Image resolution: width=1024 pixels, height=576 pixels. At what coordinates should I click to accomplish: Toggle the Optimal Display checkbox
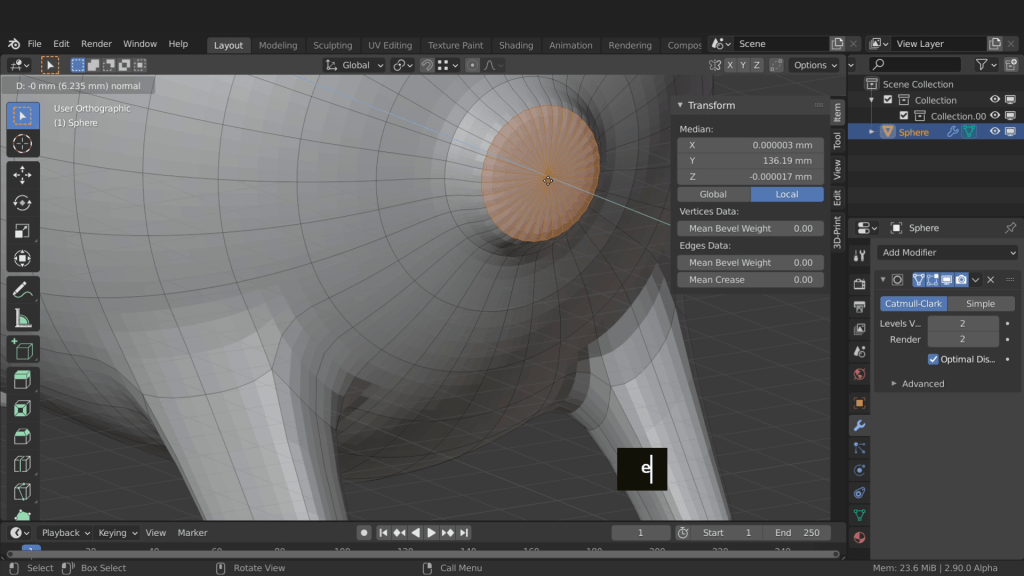coord(933,359)
